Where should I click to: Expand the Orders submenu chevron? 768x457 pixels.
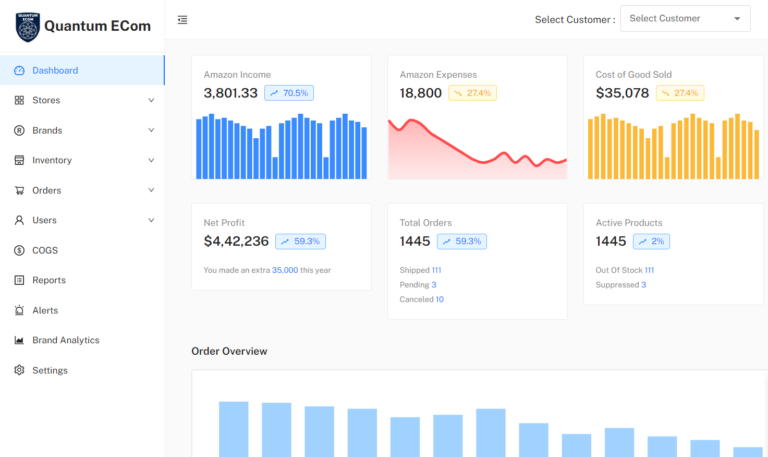[x=151, y=190]
